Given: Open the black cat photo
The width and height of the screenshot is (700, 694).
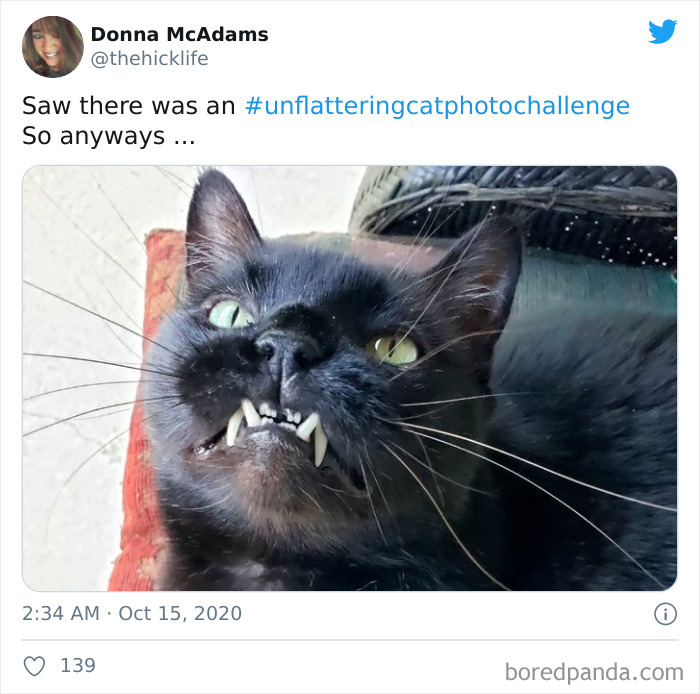Looking at the screenshot, I should (x=350, y=378).
